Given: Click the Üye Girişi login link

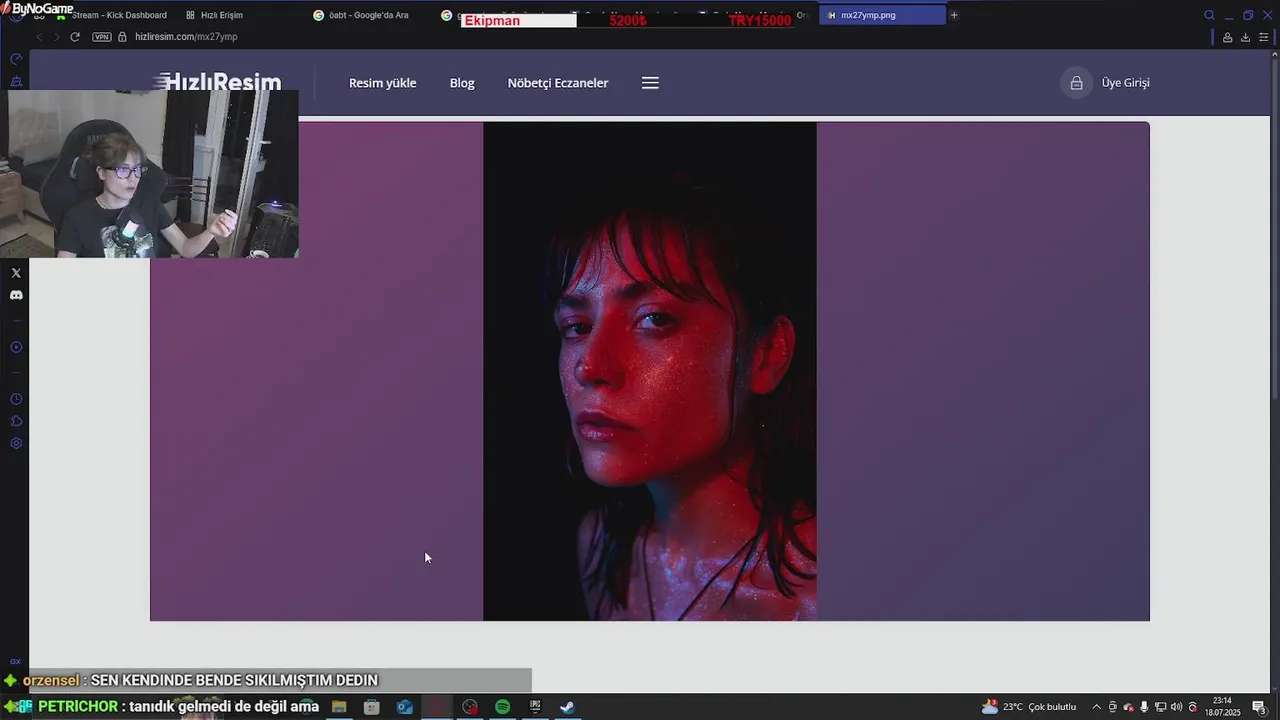Looking at the screenshot, I should (x=1125, y=83).
